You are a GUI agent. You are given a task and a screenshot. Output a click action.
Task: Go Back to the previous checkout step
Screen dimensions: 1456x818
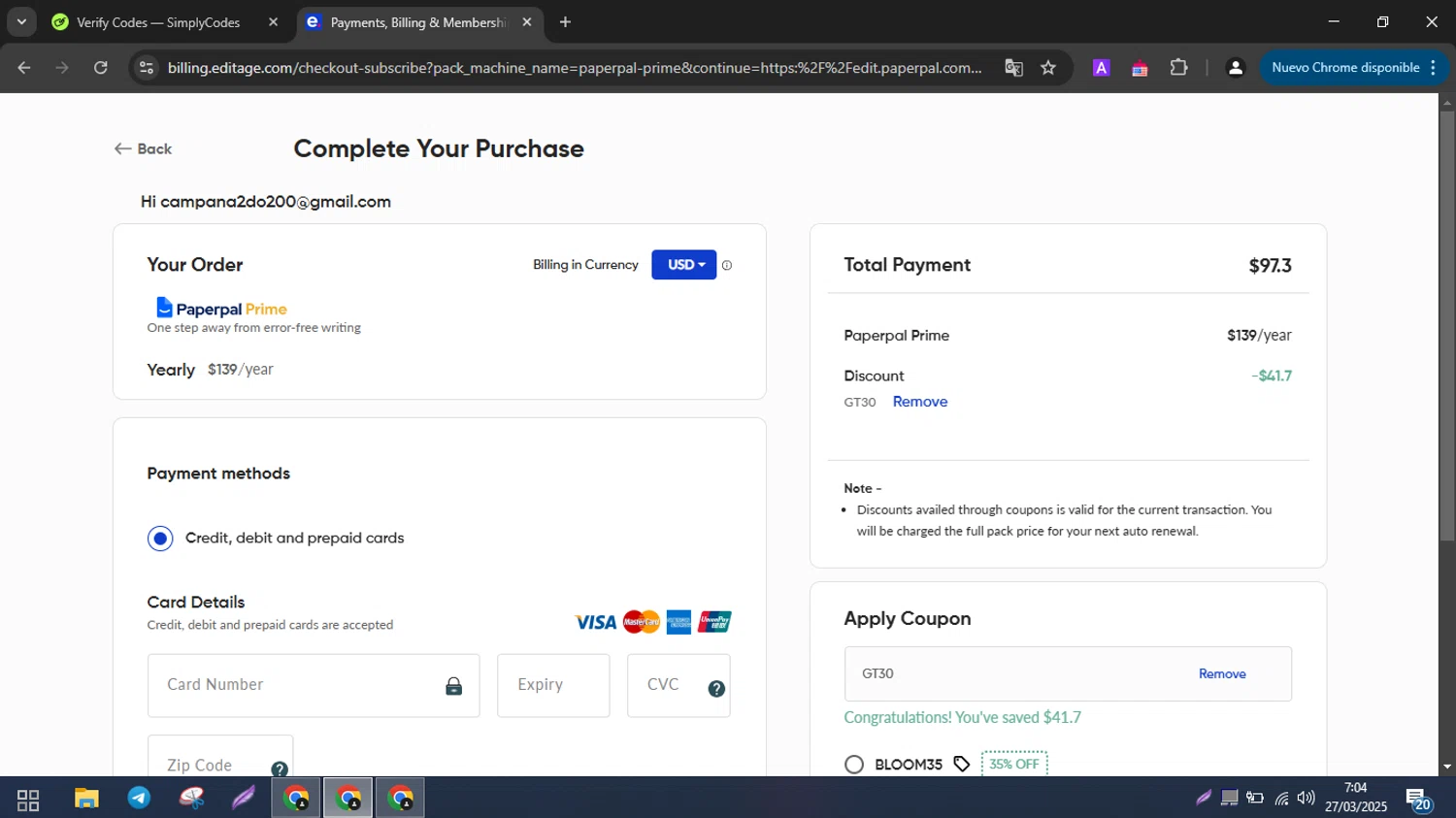(x=143, y=148)
